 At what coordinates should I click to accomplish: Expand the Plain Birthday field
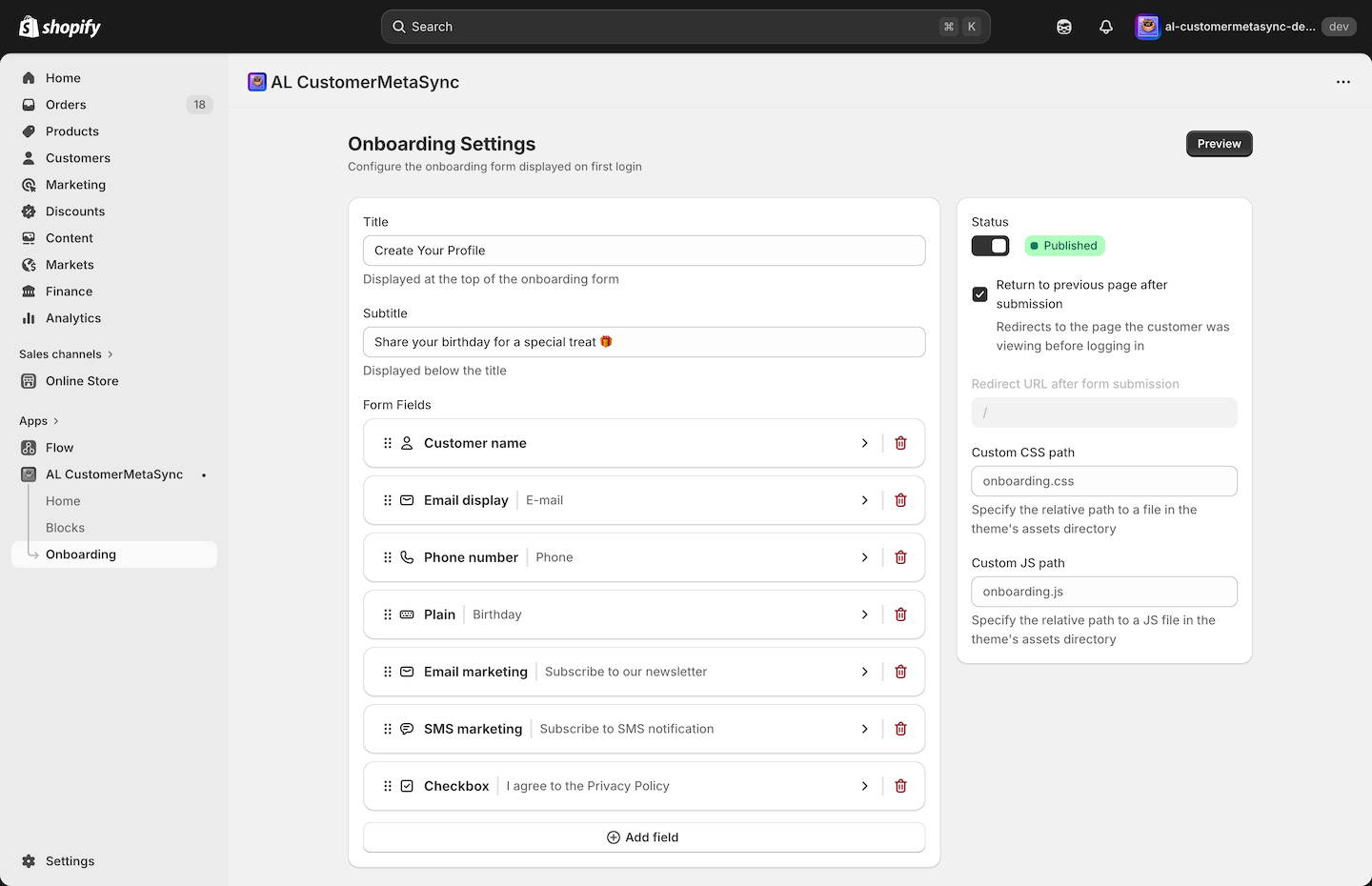[x=864, y=614]
